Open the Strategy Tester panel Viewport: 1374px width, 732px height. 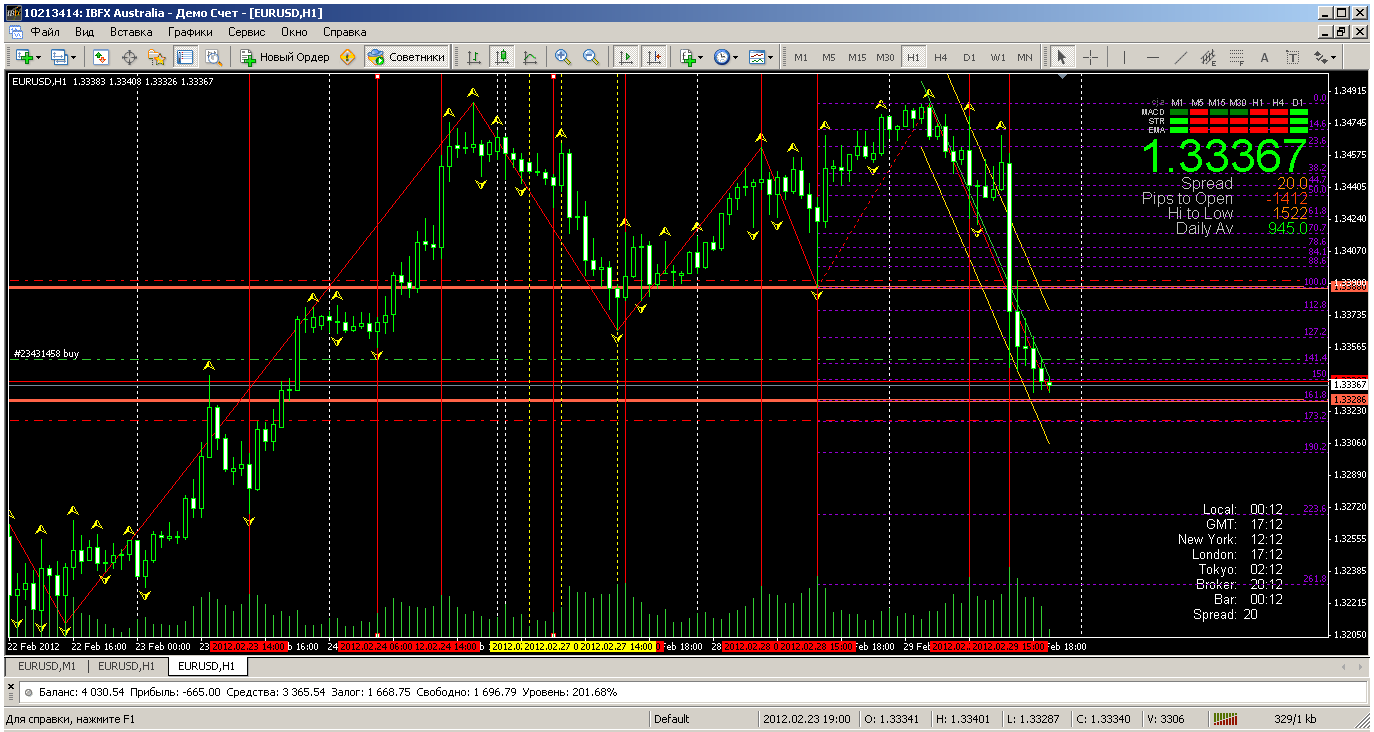[213, 57]
